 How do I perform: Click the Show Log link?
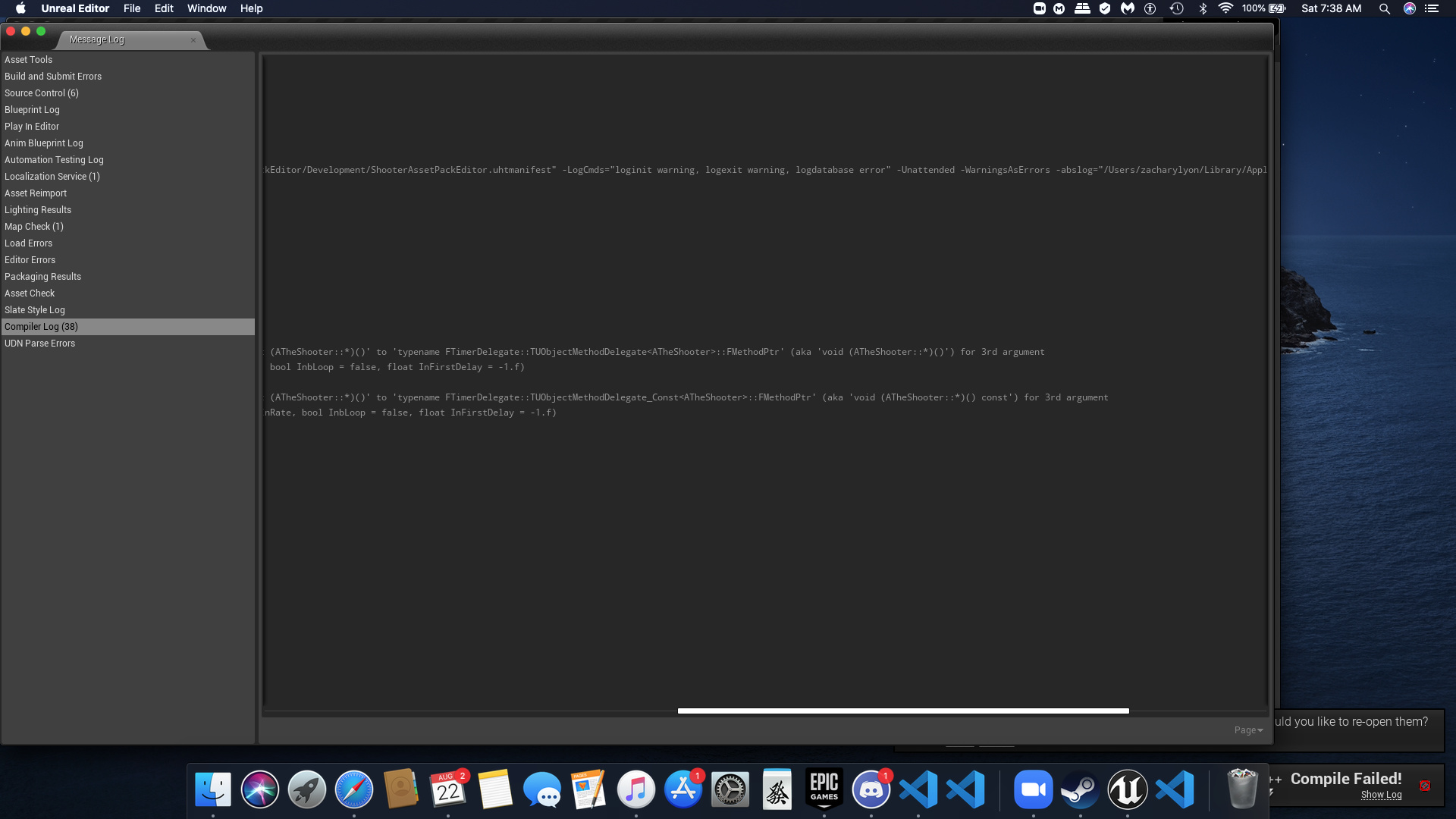click(x=1381, y=795)
